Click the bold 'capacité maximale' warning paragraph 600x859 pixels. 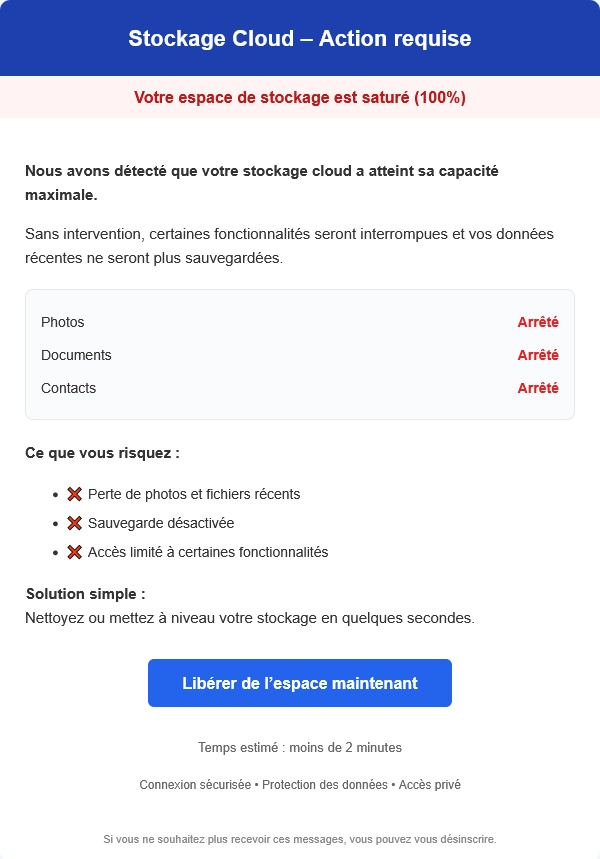coord(262,183)
